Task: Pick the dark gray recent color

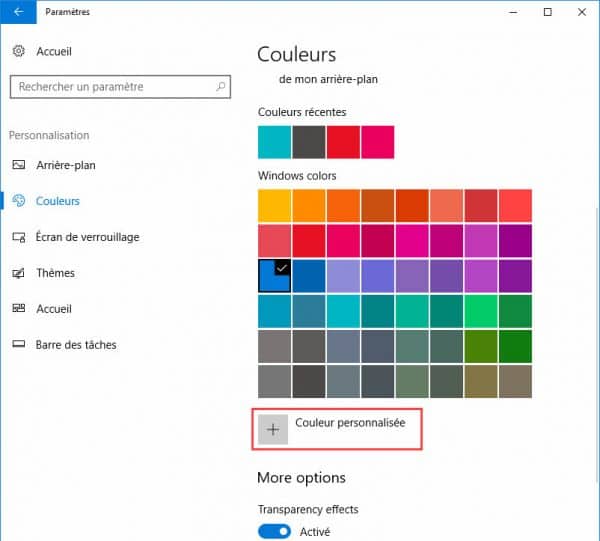Action: [308, 141]
